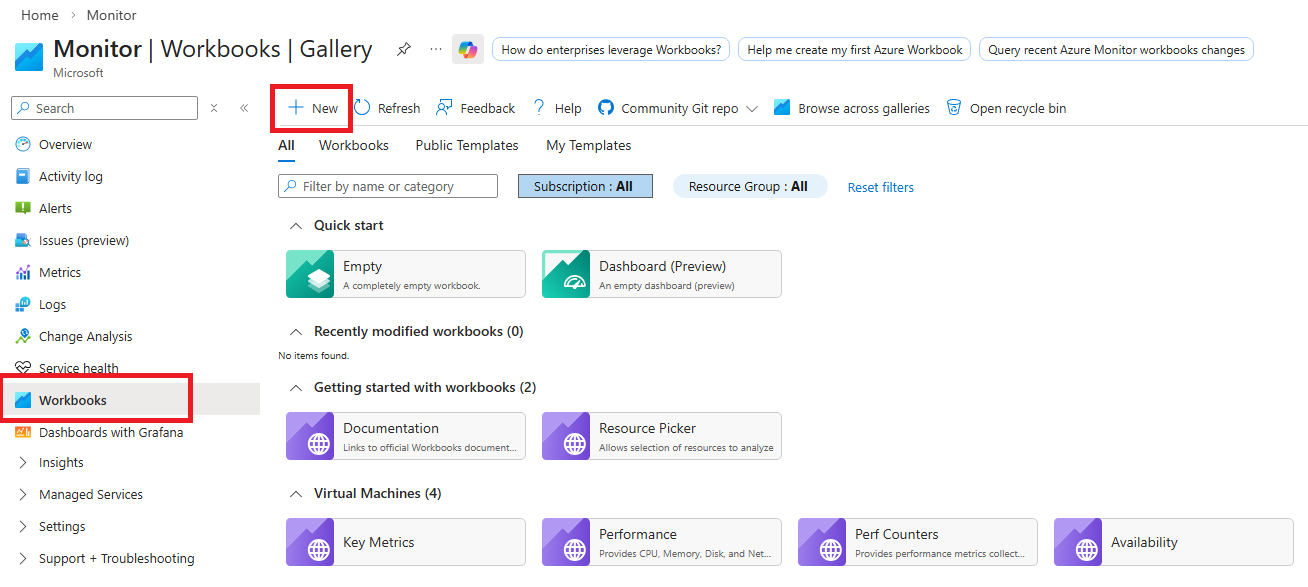1308x587 pixels.
Task: Reset the gallery filters
Action: pyautogui.click(x=879, y=187)
